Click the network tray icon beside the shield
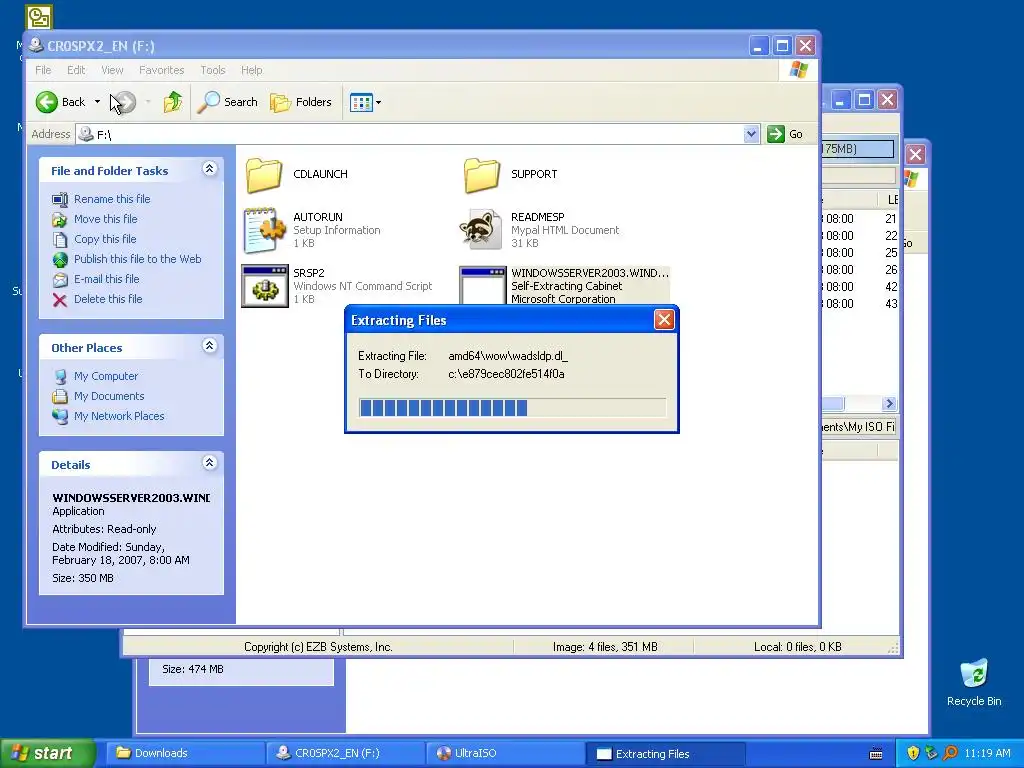The height and width of the screenshot is (768, 1024). pyautogui.click(x=931, y=754)
